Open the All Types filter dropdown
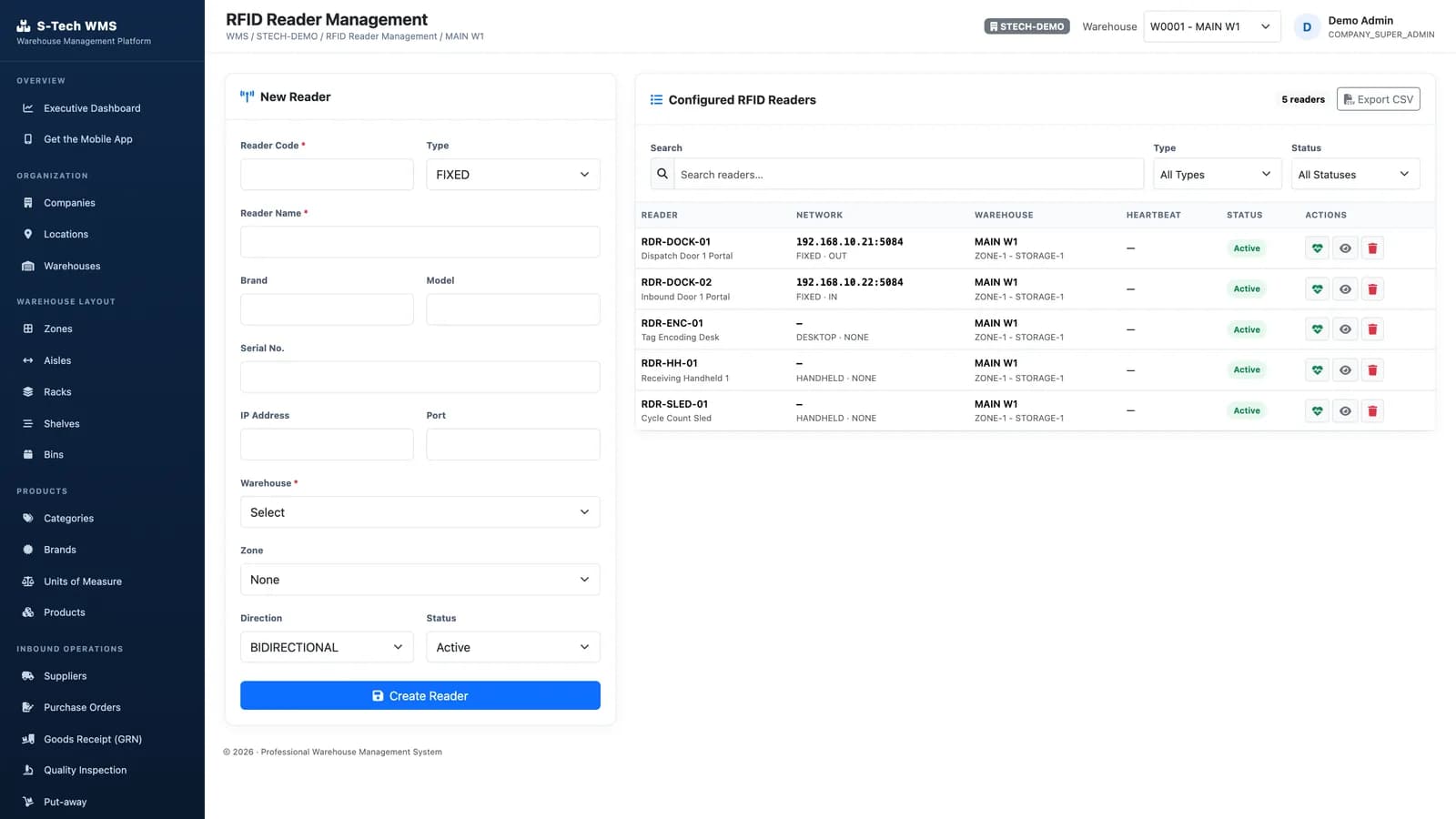 [1217, 174]
